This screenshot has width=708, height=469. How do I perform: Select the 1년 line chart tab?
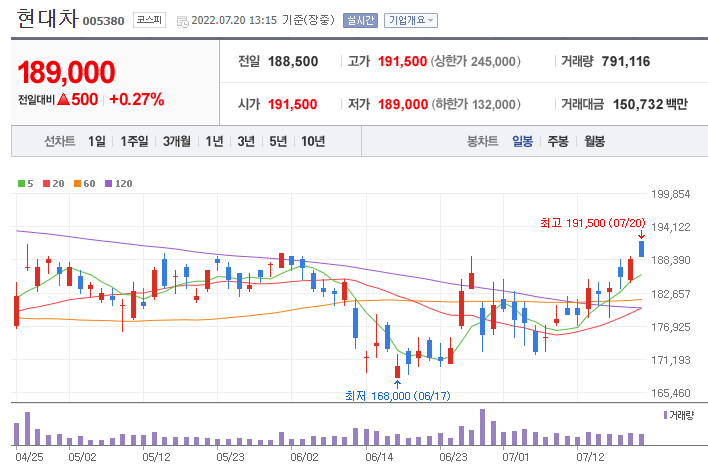coord(214,141)
